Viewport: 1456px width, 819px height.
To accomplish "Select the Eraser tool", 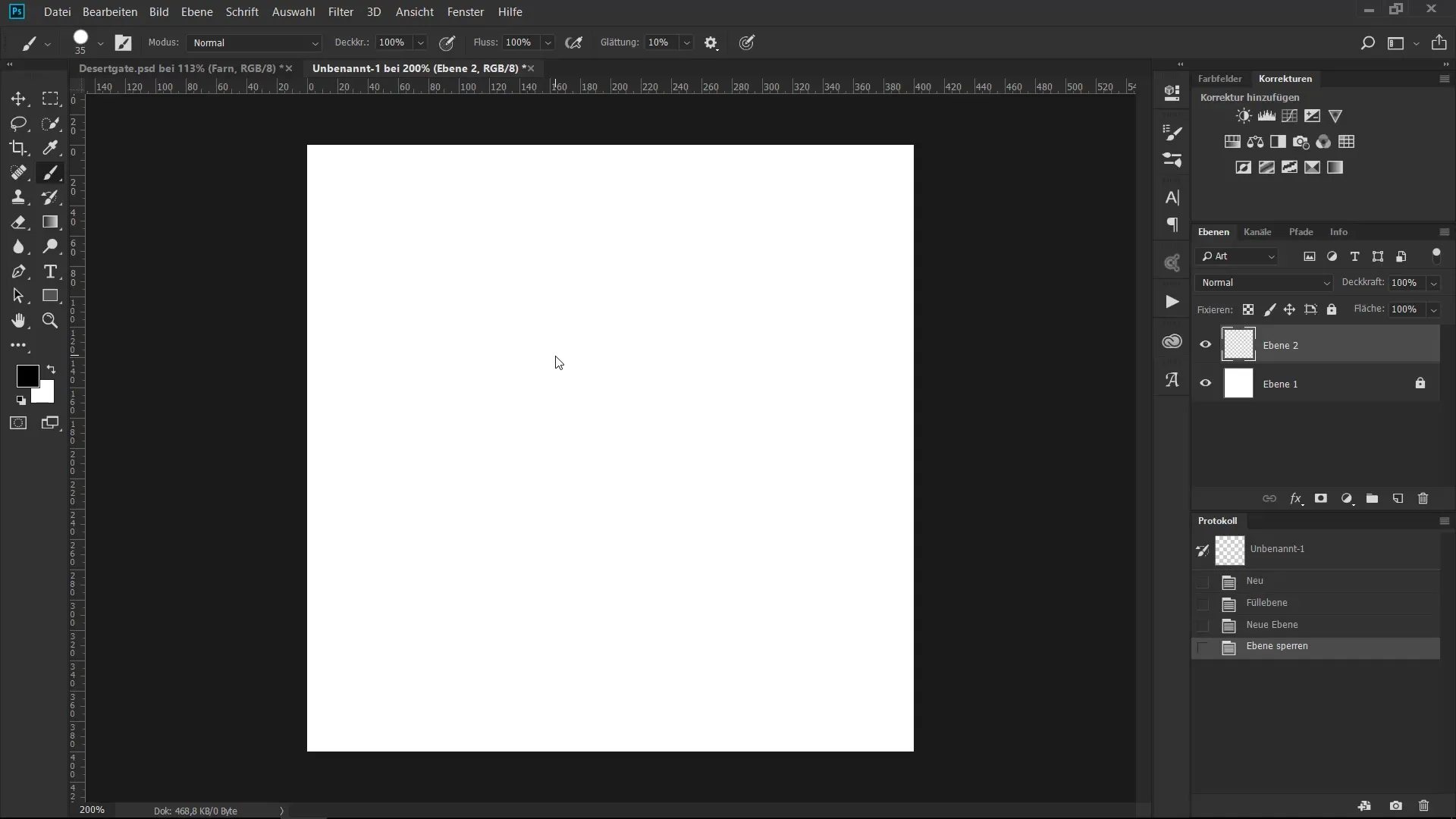I will (18, 222).
